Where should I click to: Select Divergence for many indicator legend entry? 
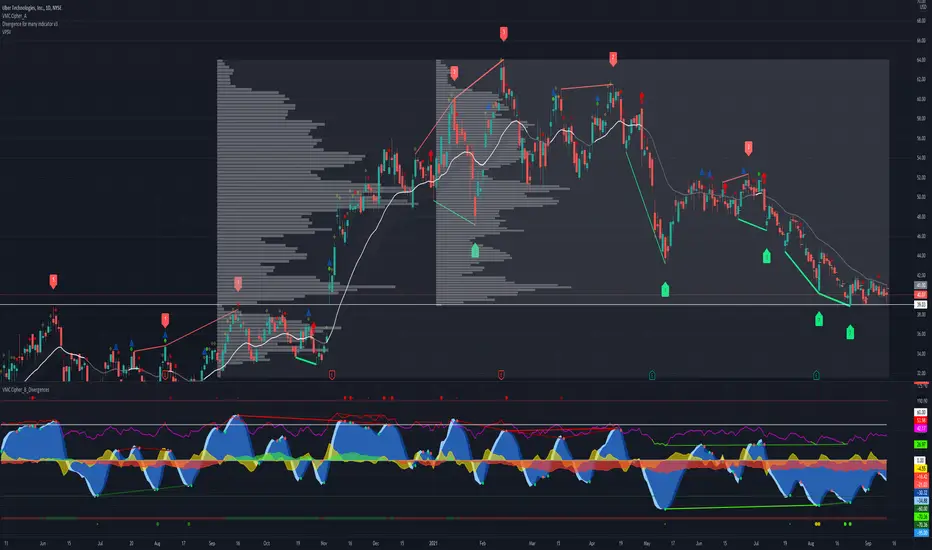[x=30, y=24]
